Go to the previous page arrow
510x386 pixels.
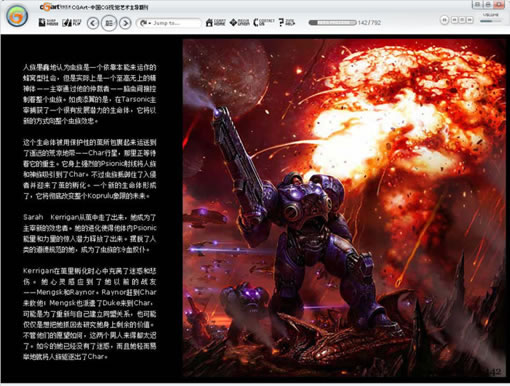[93, 23]
